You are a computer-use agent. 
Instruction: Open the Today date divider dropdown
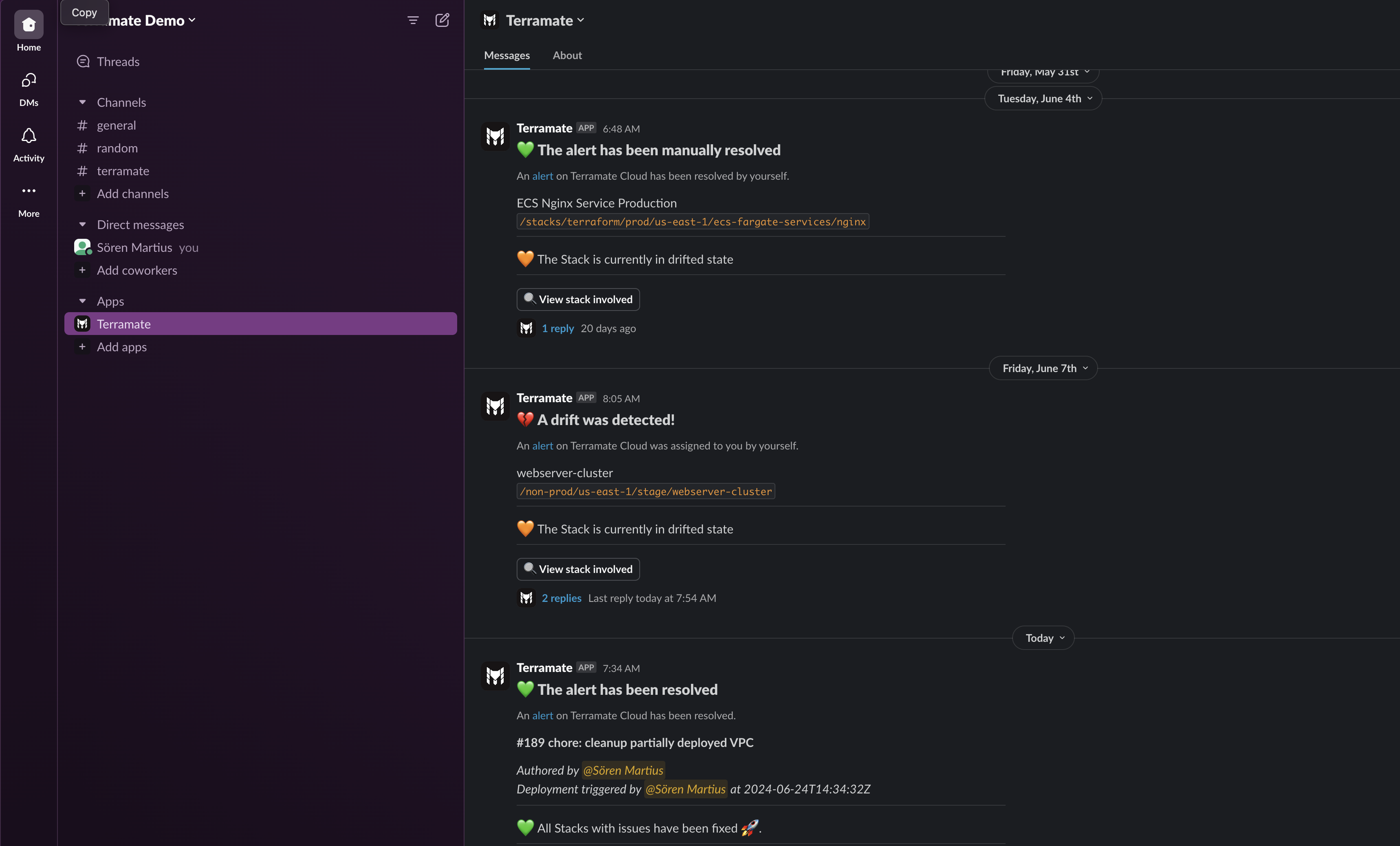tap(1043, 637)
